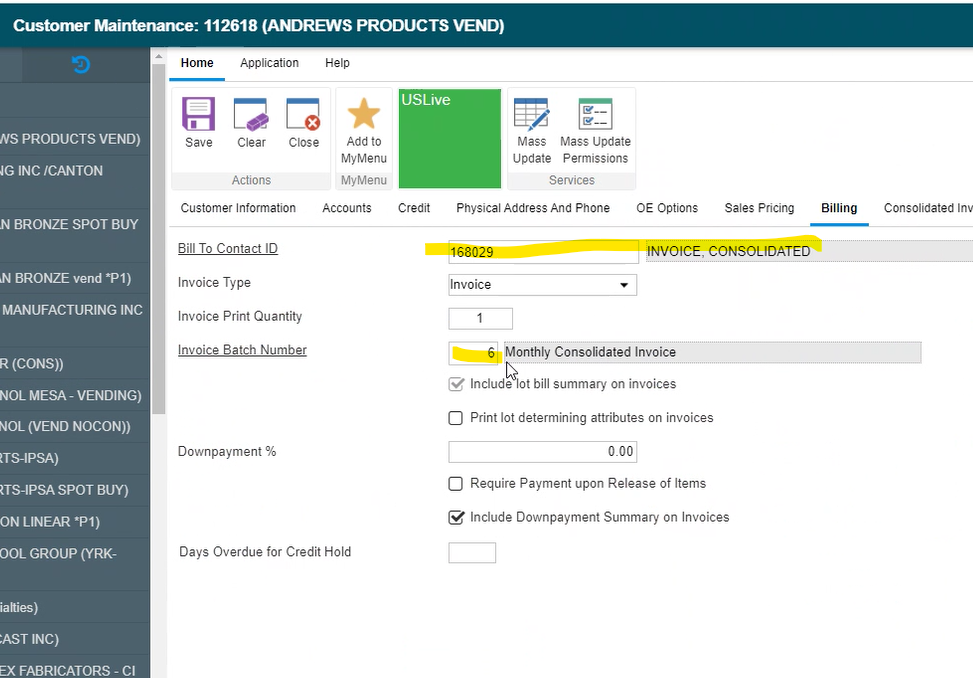
Task: Follow the Bill To Contact ID link
Action: (x=227, y=249)
